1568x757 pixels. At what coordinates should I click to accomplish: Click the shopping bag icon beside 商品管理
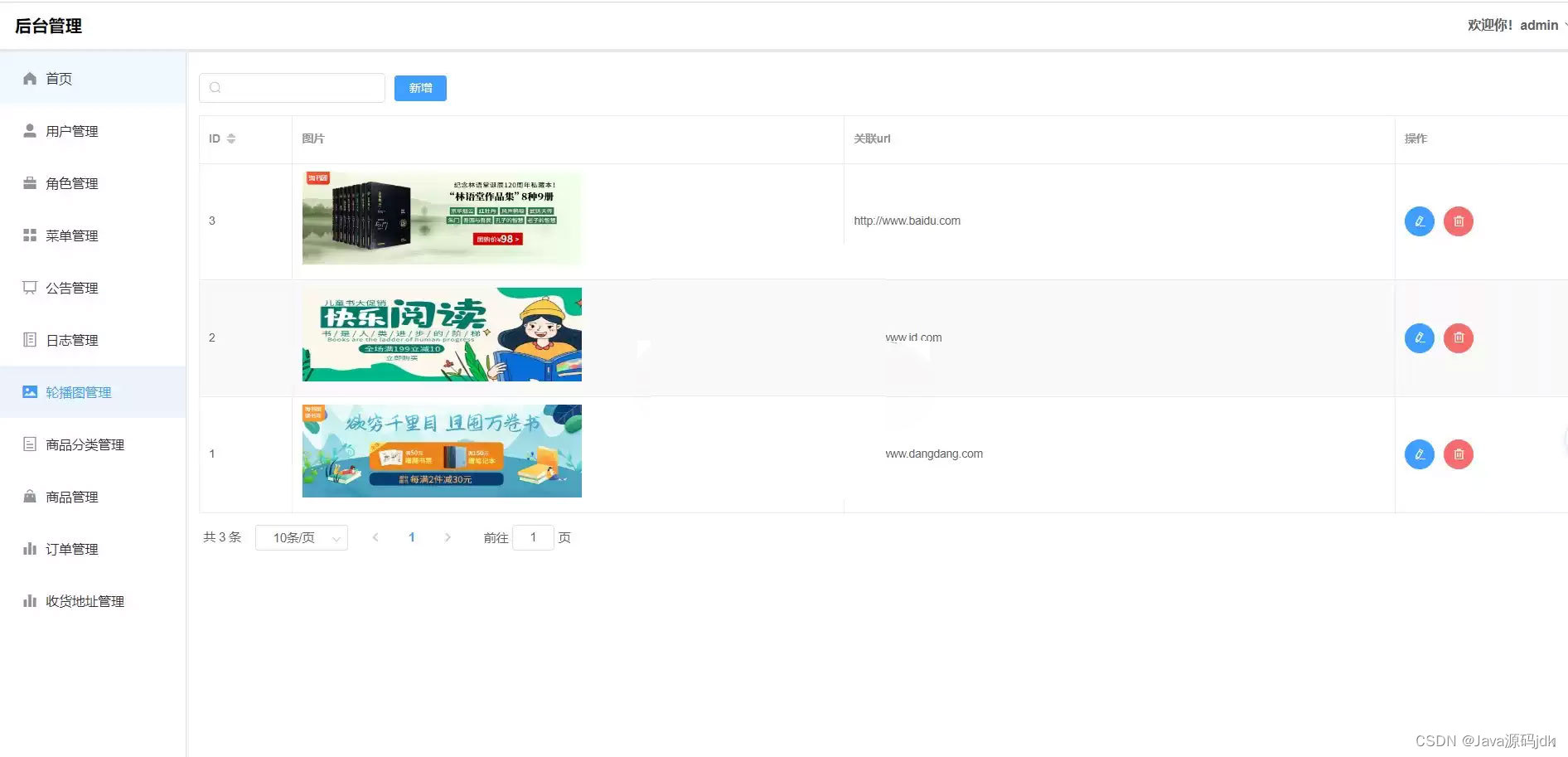30,497
